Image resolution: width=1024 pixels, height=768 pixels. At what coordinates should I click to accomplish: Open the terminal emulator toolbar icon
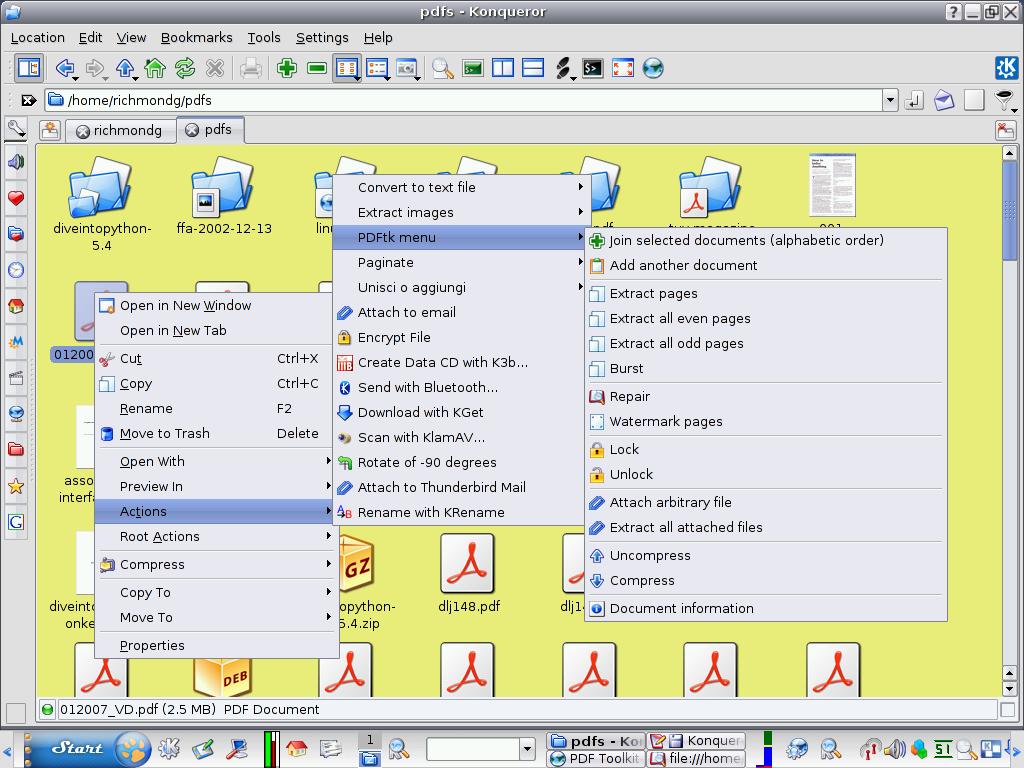(593, 68)
